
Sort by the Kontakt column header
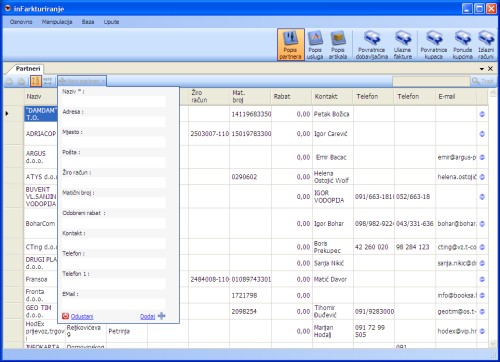(332, 96)
